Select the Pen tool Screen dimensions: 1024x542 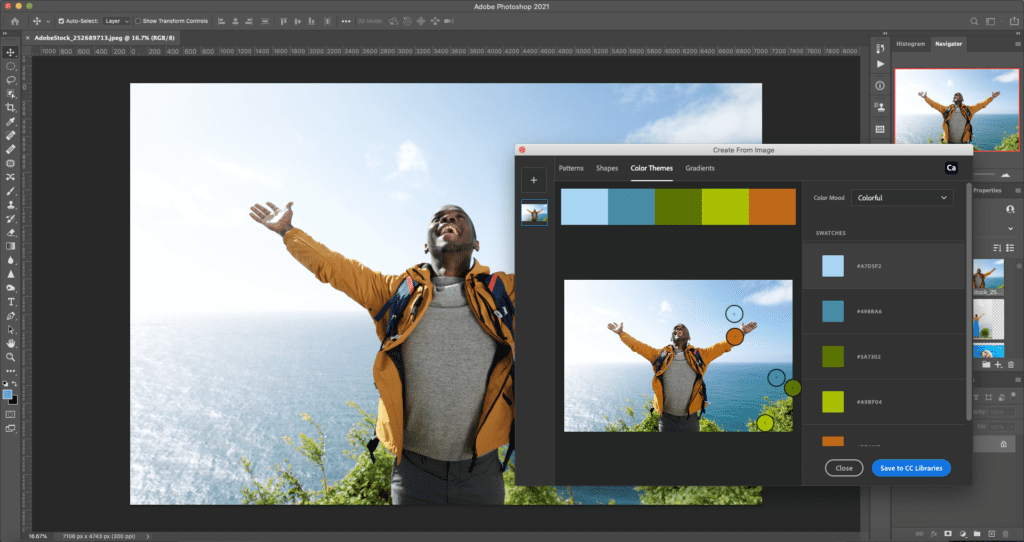point(10,315)
